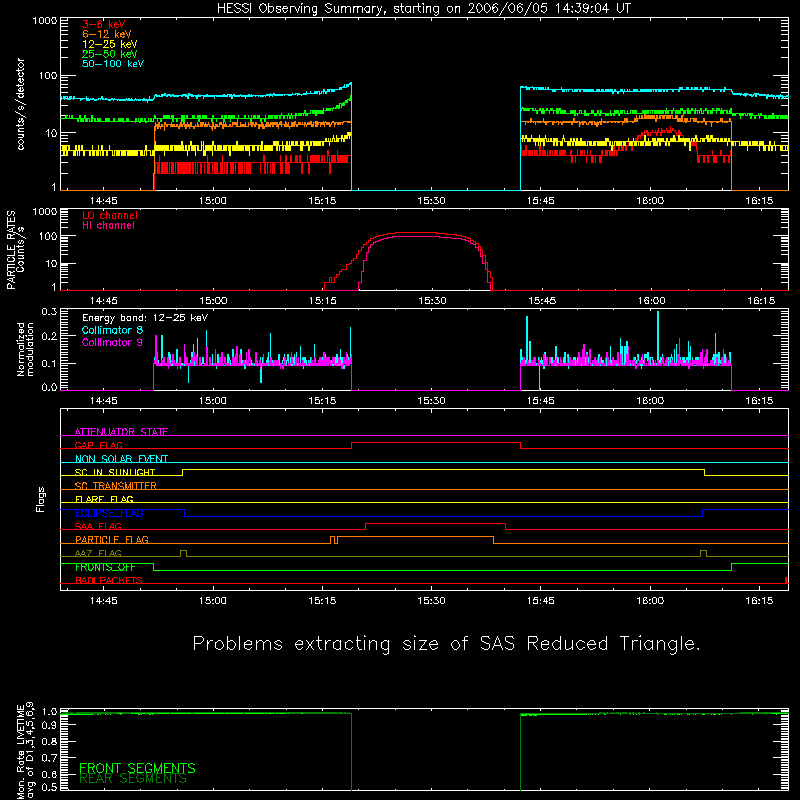This screenshot has width=800, height=800.
Task: Click the 15:30 tick label under the flags panel
Action: tap(431, 601)
